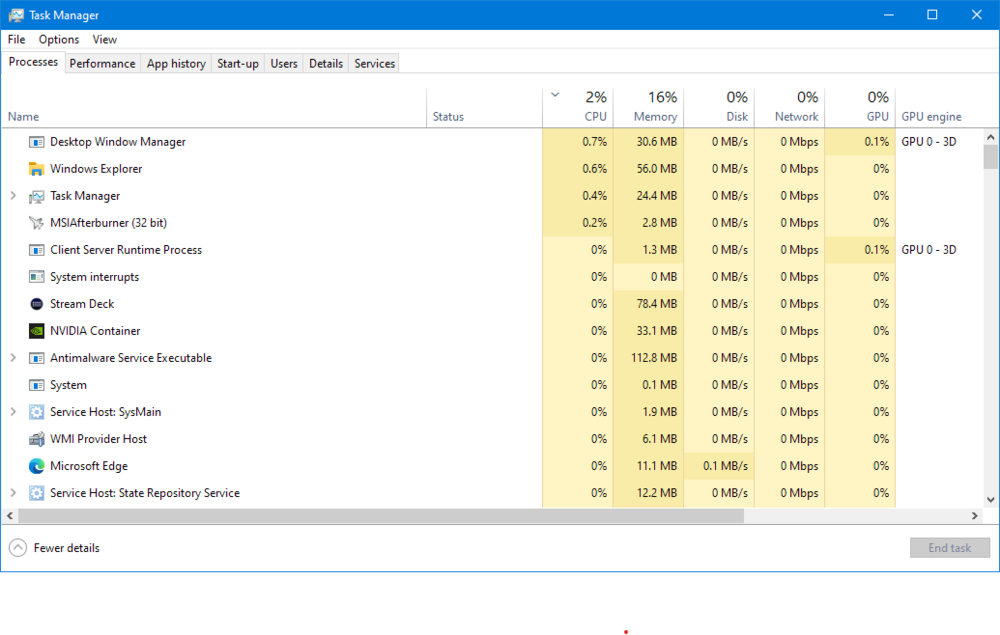Switch to the Performance tab

[x=102, y=63]
